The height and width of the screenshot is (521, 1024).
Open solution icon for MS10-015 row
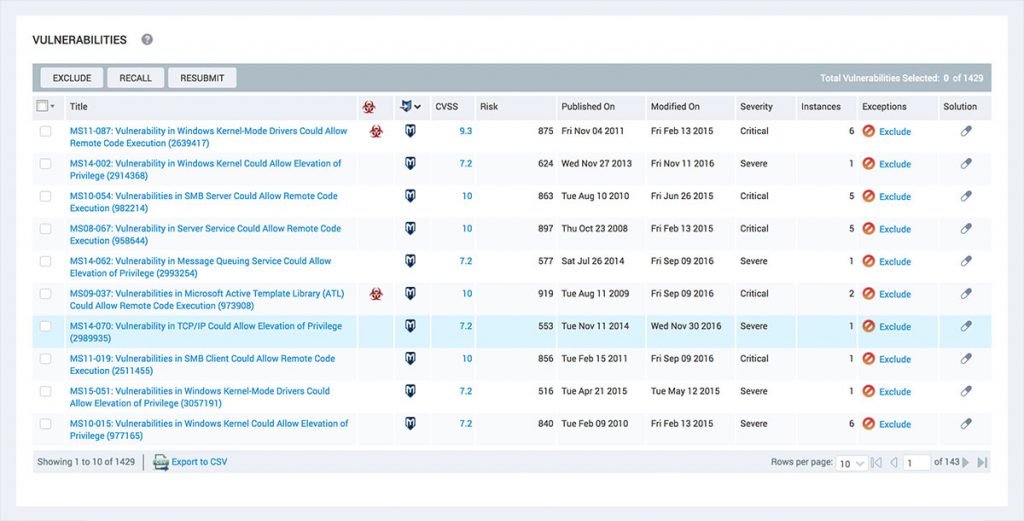pos(966,424)
